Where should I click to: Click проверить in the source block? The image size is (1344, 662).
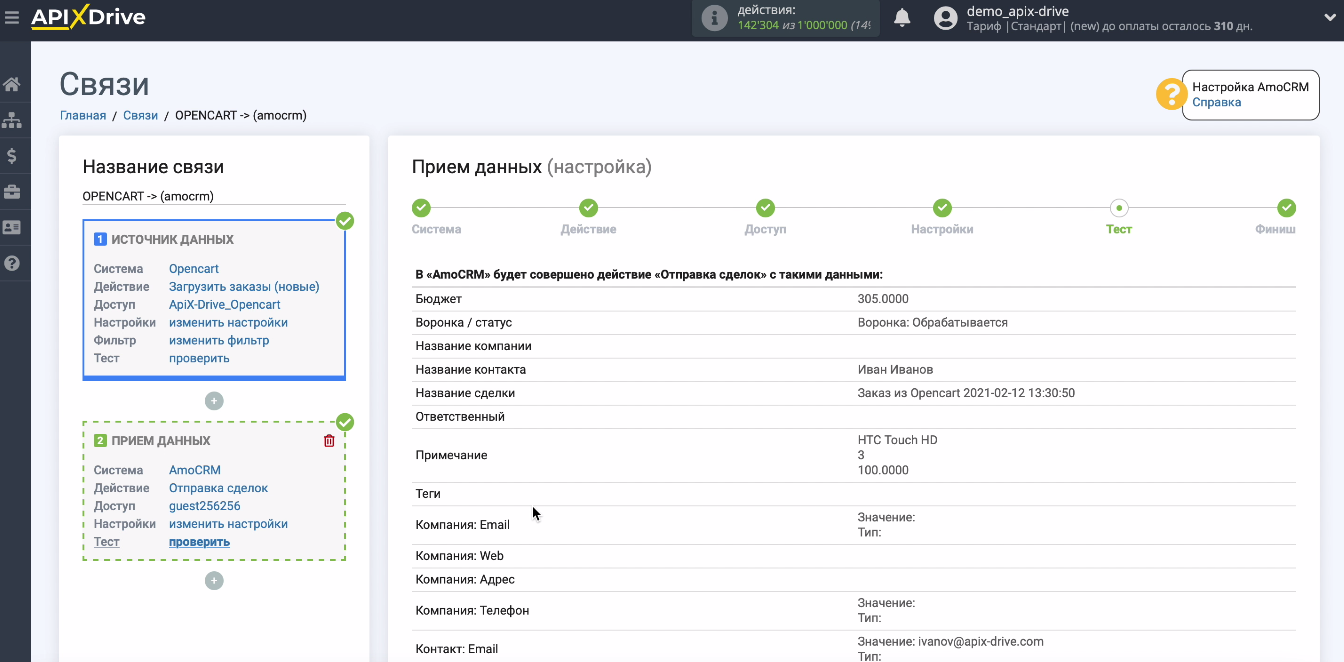tap(199, 359)
